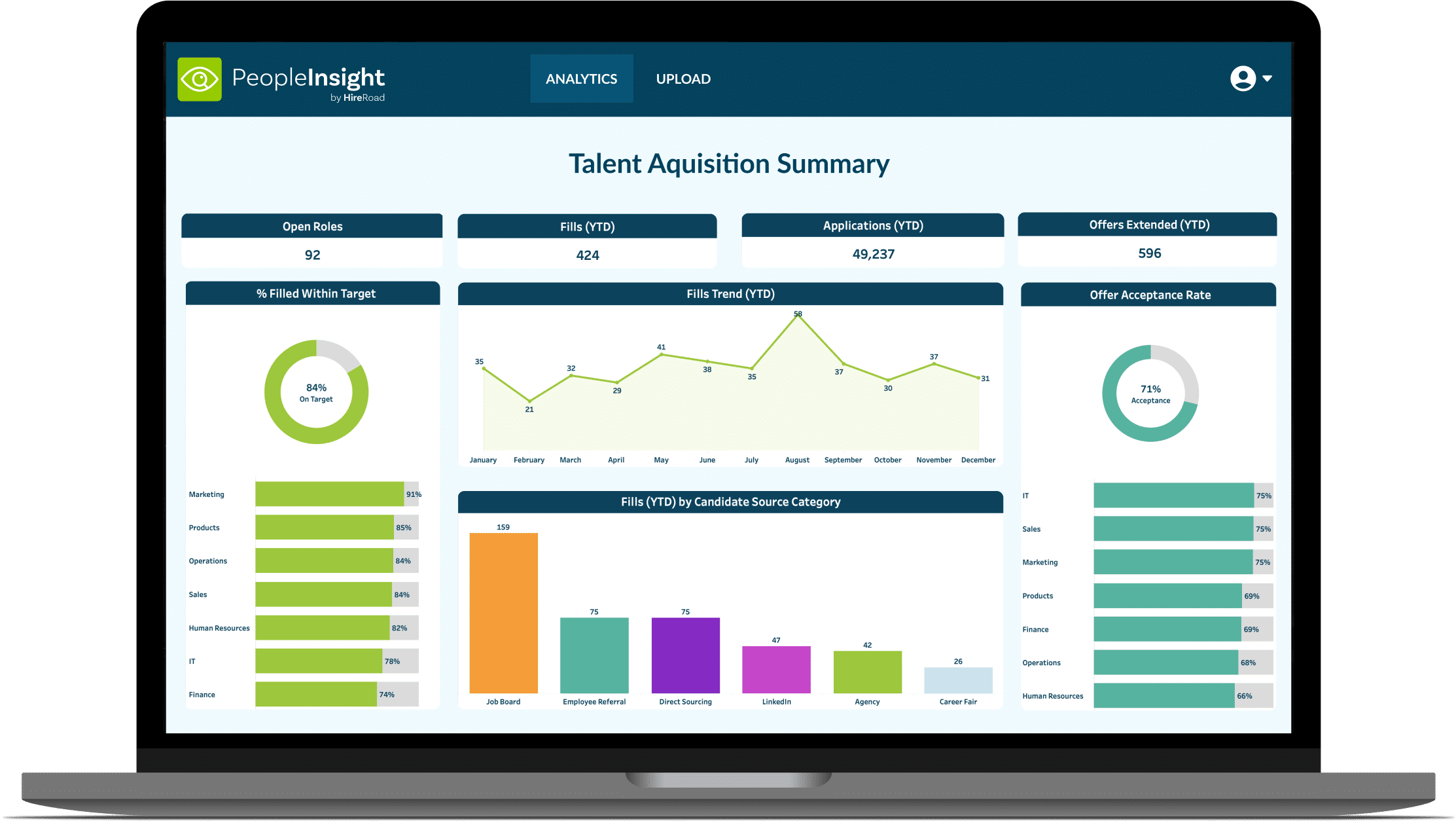The image size is (1456, 821).
Task: Select the Offers Extended (YTD) card header
Action: [x=1148, y=225]
